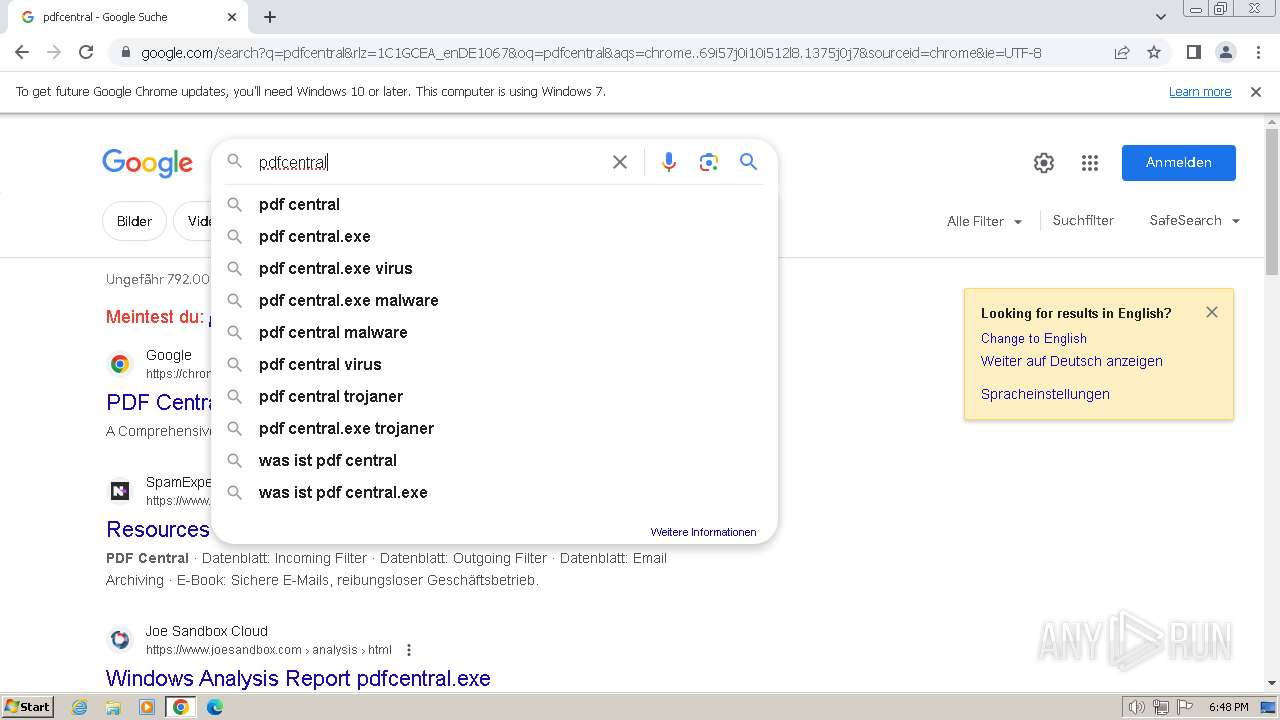
Task: Open the Windows Start menu
Action: point(28,707)
